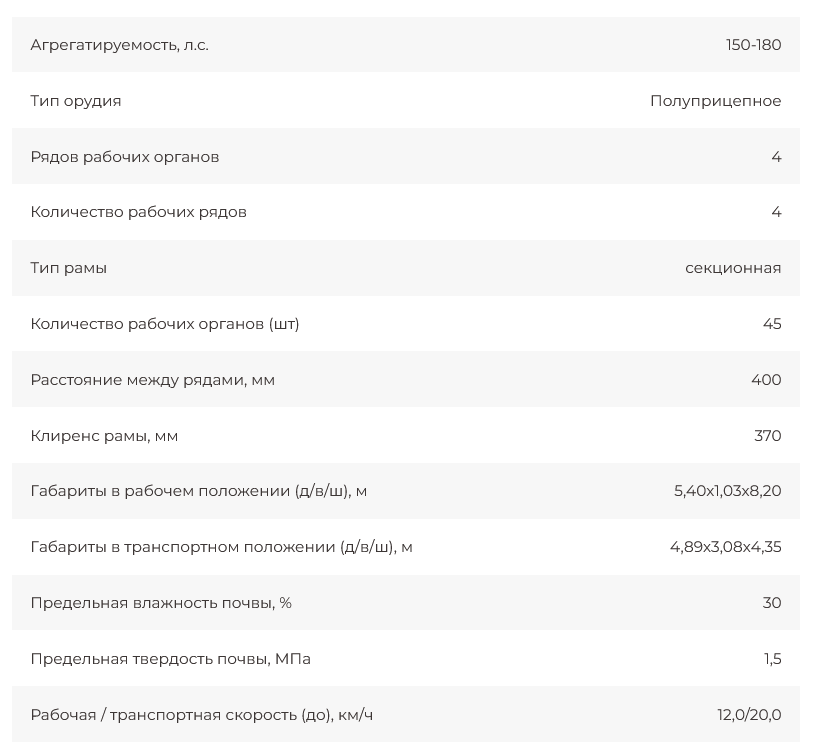Select the 150-180 horsepower value

coord(753,45)
